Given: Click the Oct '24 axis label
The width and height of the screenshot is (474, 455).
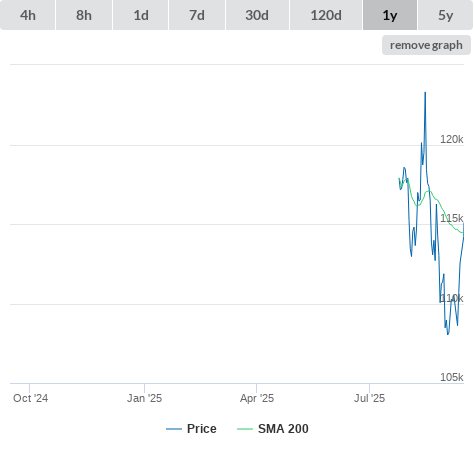Looking at the screenshot, I should point(30,398).
